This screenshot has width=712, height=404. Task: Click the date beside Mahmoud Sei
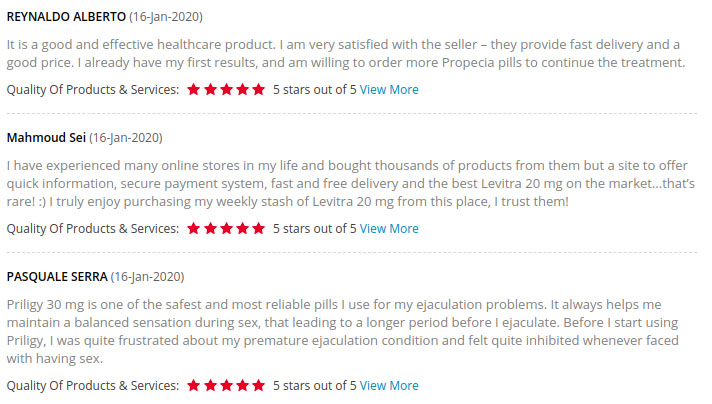tap(126, 137)
